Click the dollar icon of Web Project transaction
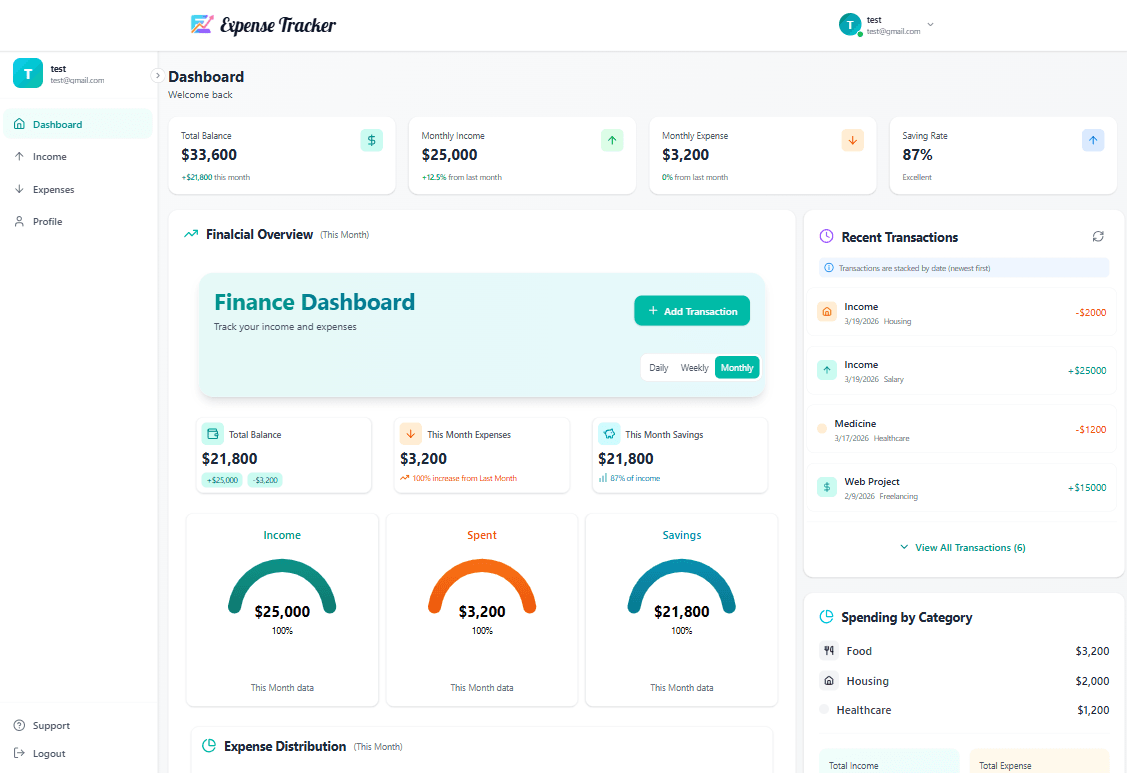 [827, 487]
